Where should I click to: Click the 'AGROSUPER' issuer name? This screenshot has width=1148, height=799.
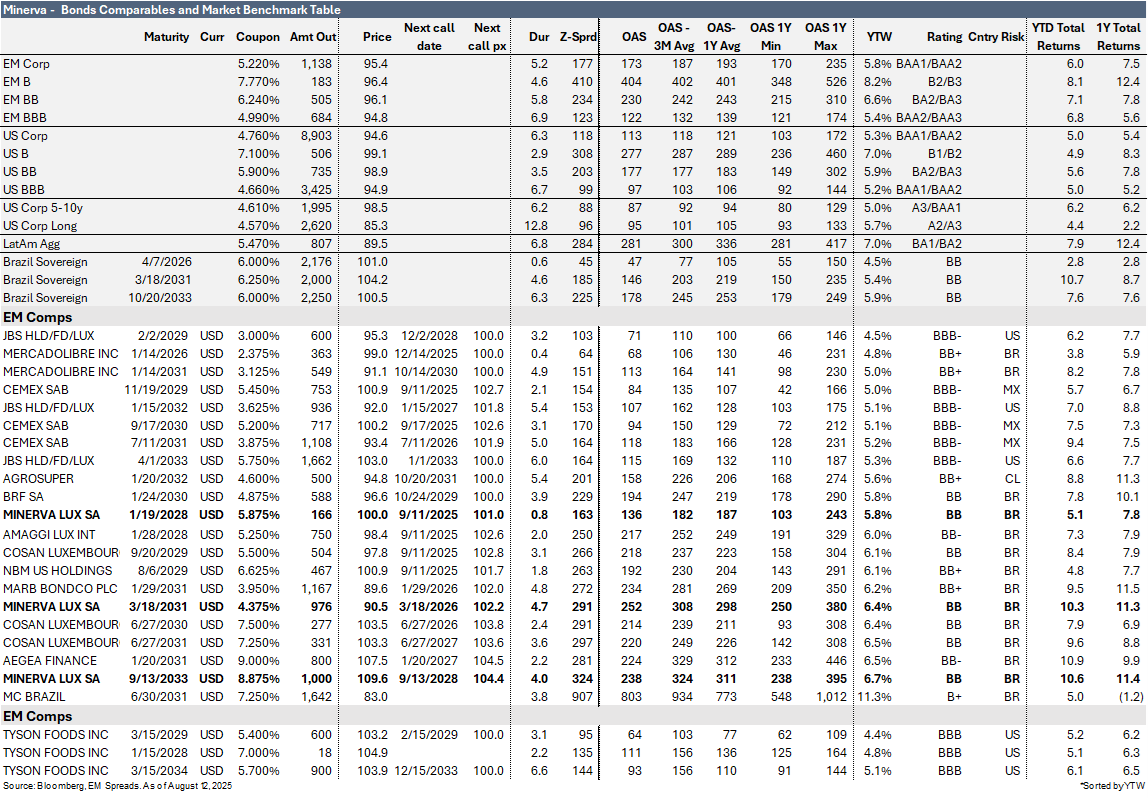point(38,479)
